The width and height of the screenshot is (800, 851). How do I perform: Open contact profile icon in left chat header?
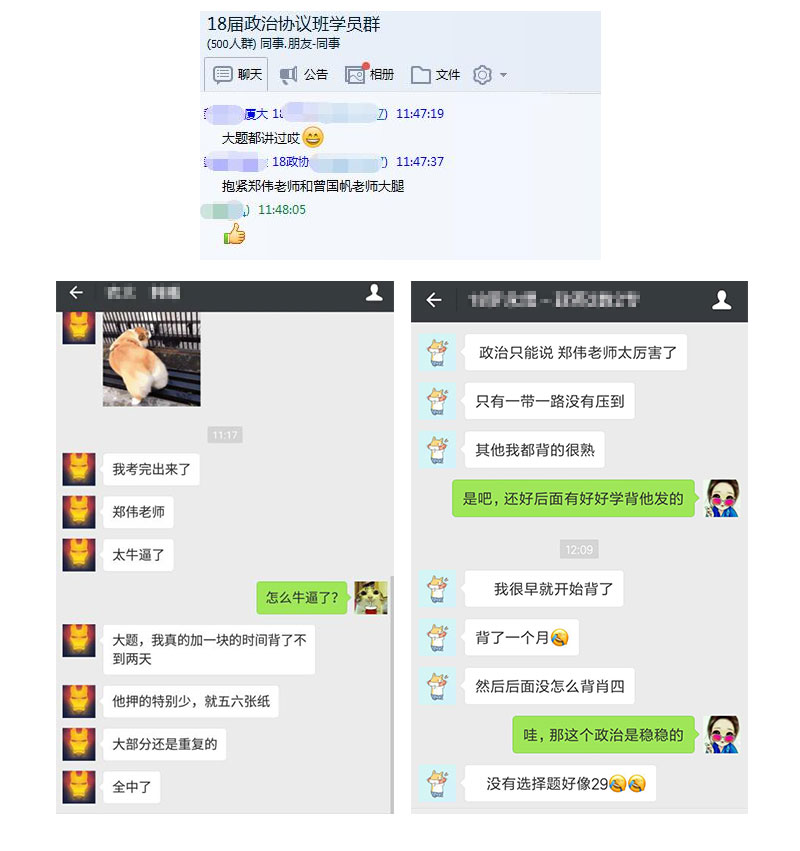[x=374, y=293]
